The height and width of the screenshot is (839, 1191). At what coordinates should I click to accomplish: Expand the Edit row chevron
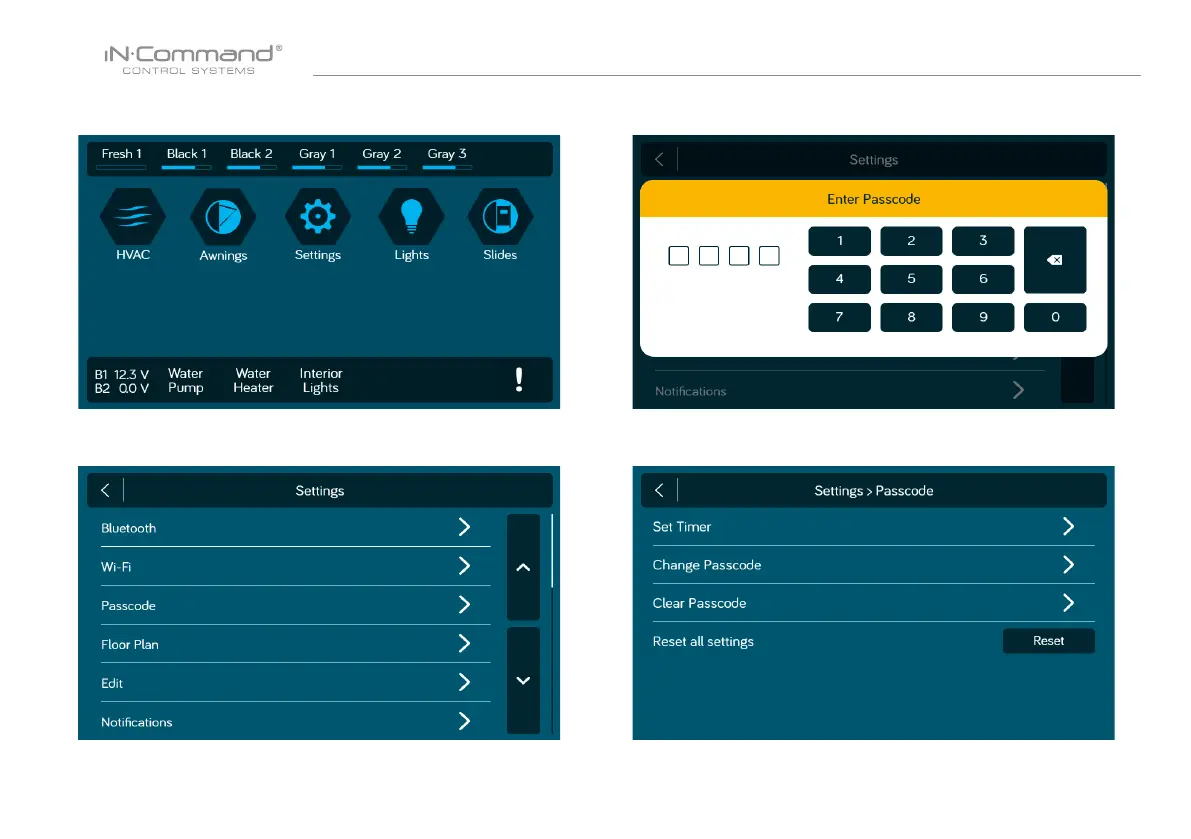tap(464, 682)
